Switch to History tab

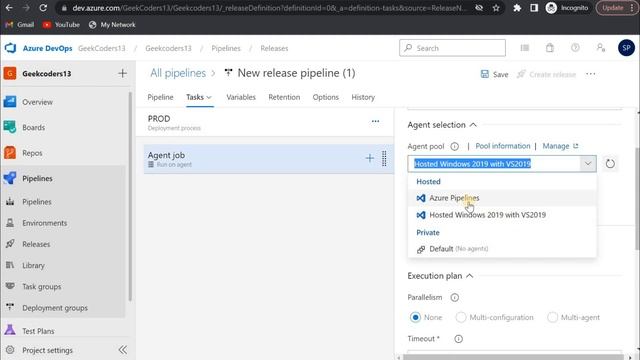tap(363, 97)
